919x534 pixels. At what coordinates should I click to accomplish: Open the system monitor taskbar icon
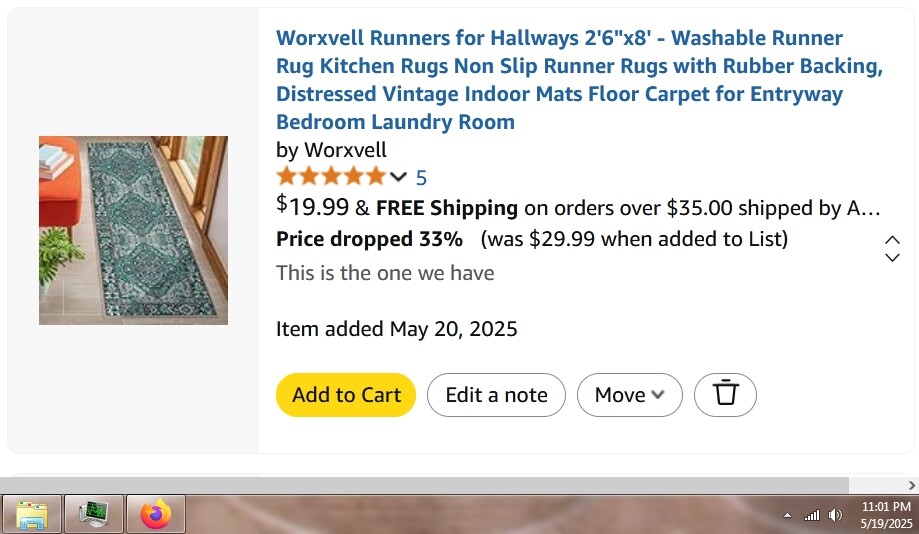[94, 515]
